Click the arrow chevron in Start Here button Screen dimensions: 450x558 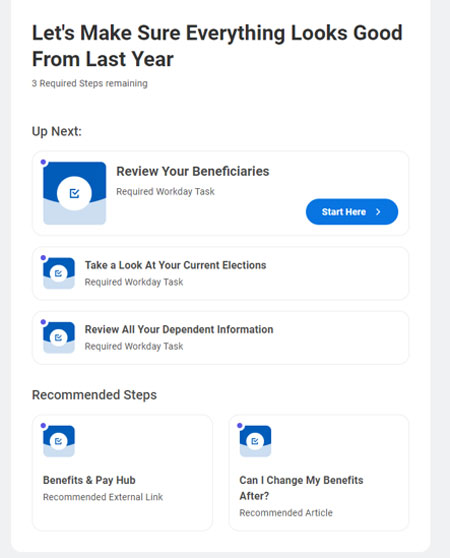[378, 212]
